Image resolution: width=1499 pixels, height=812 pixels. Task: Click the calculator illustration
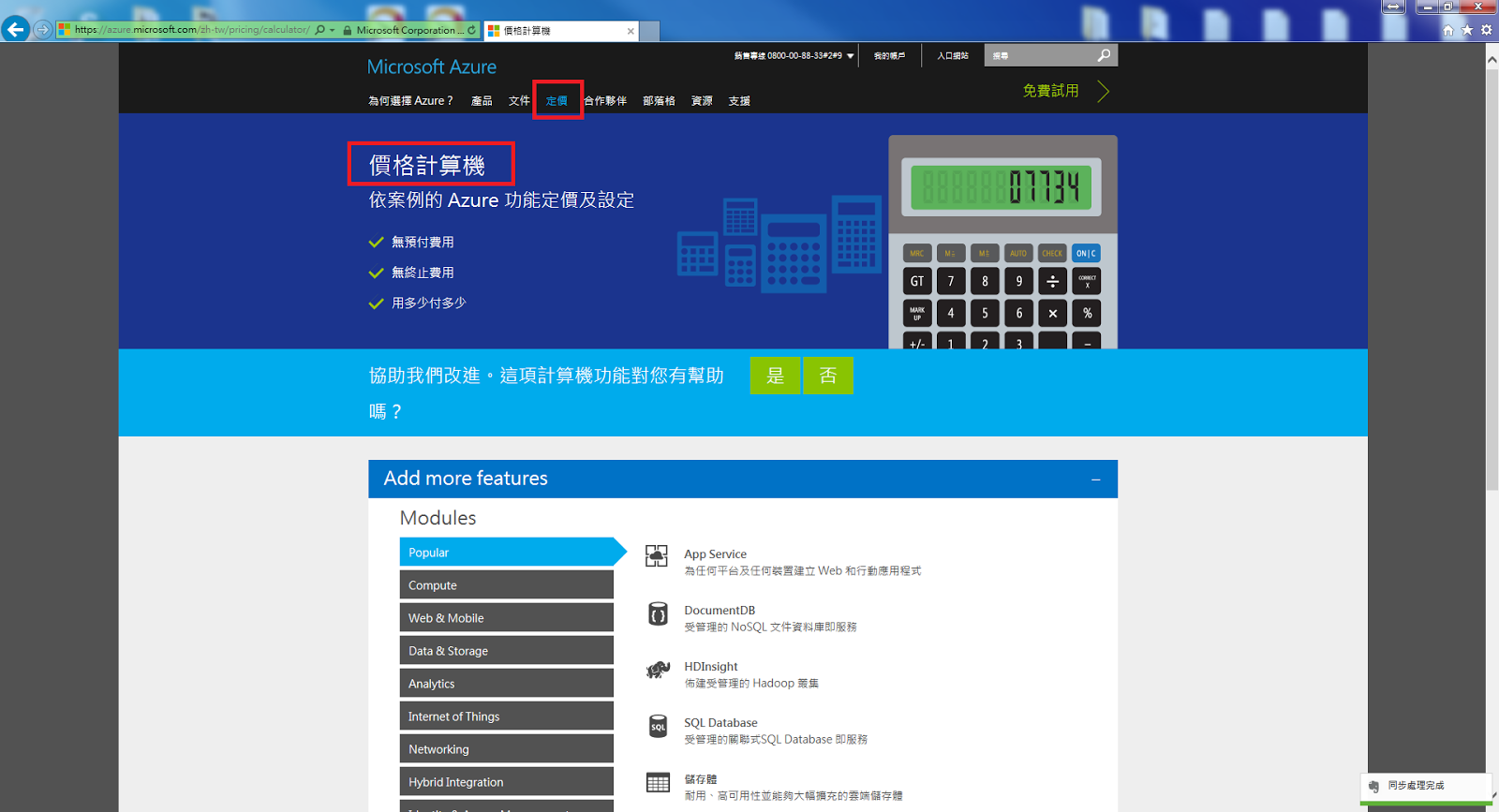point(1002,242)
